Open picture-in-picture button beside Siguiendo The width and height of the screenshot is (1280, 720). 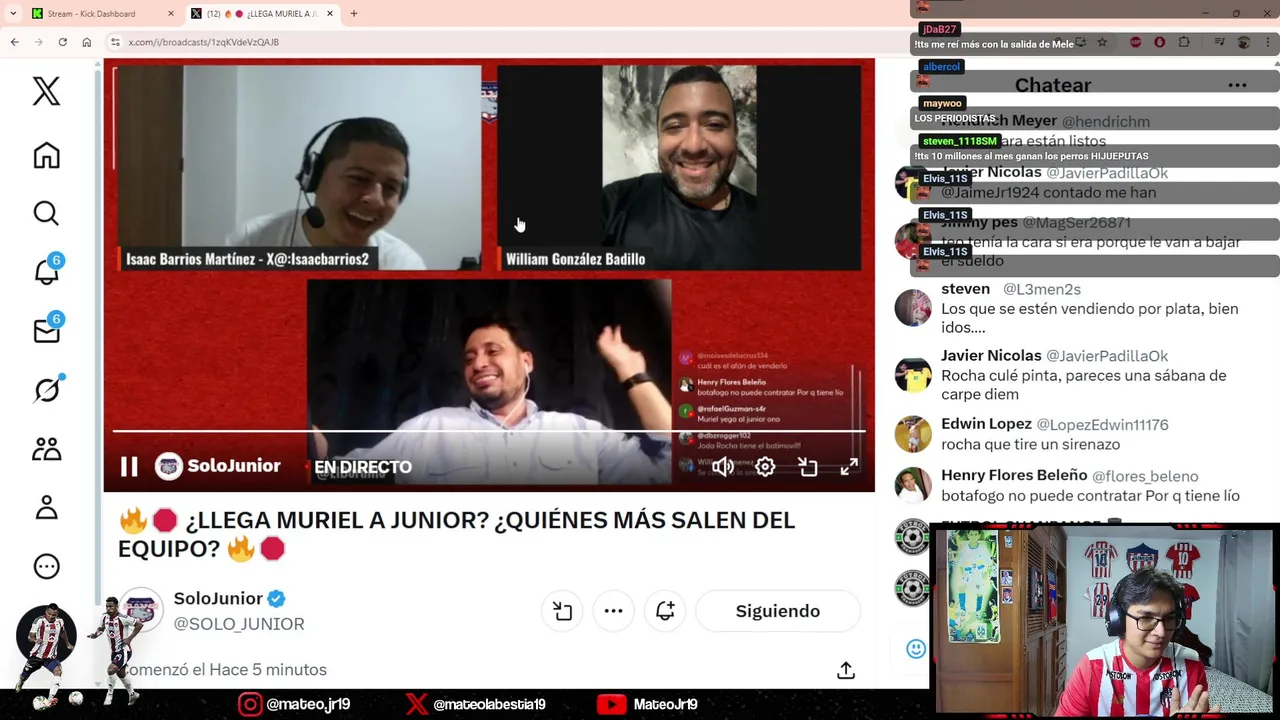(x=562, y=611)
